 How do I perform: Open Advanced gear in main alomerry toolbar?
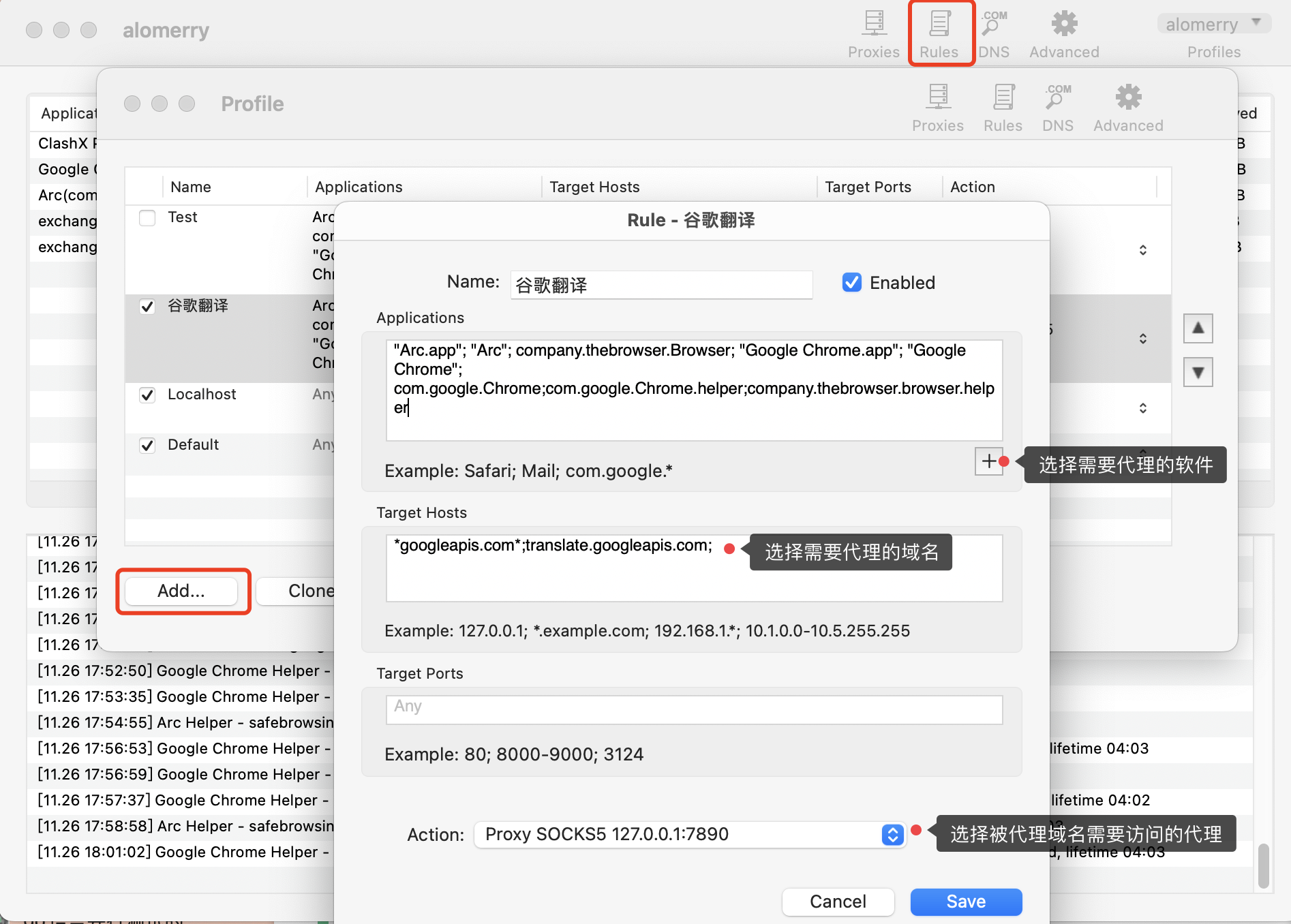(x=1064, y=34)
